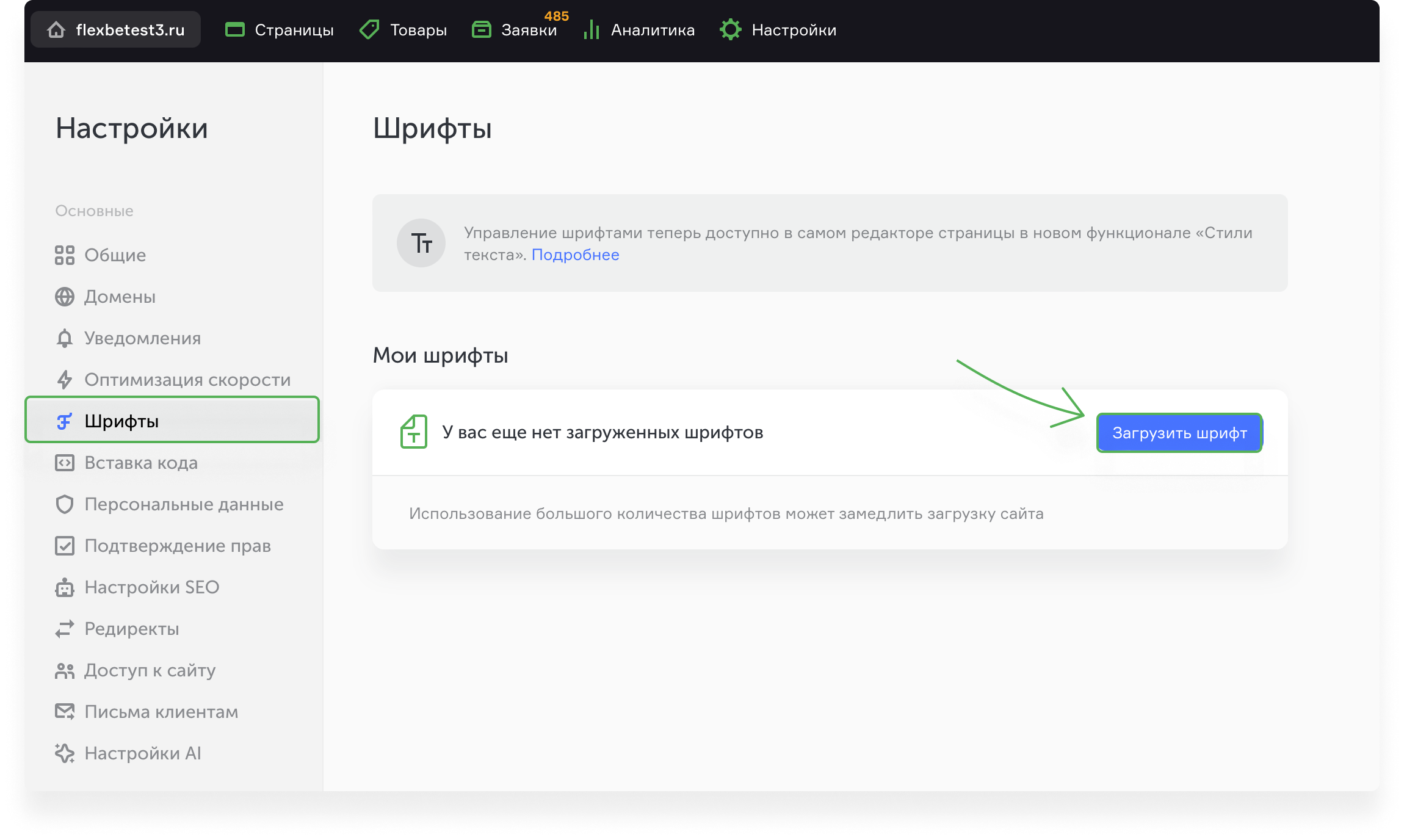Click the 'Мои шрифты' heading
The image size is (1404, 840).
(x=440, y=355)
